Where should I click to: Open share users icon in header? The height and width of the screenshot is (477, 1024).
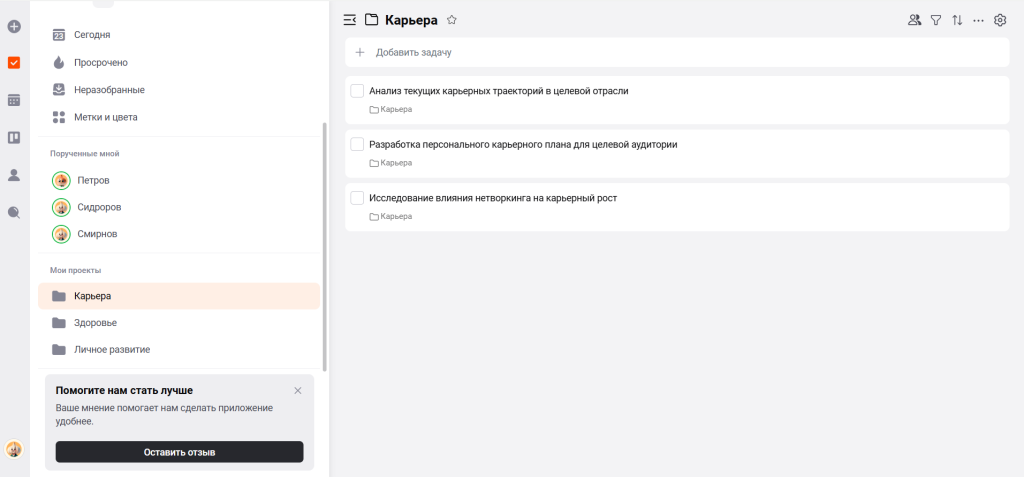(914, 20)
